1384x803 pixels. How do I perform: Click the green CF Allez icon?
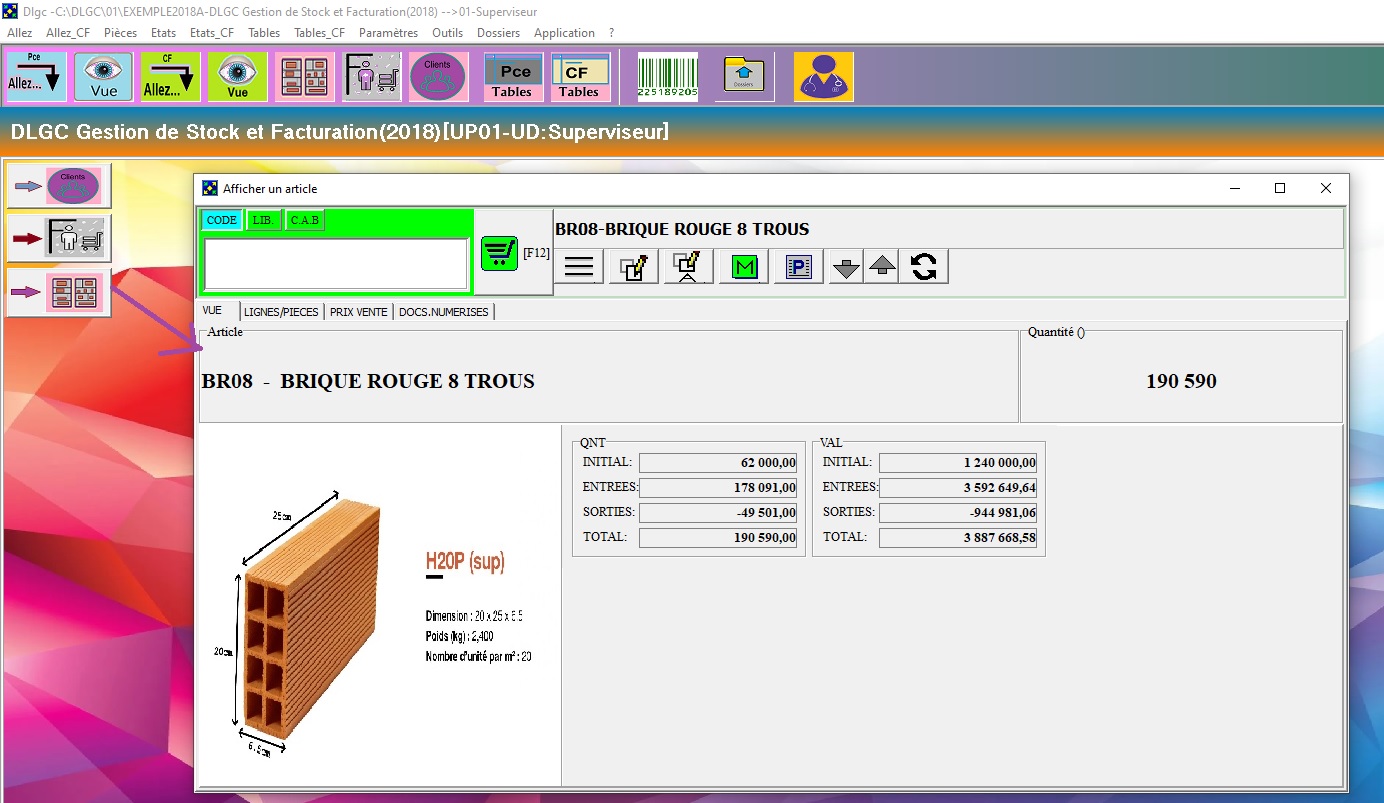tap(170, 77)
